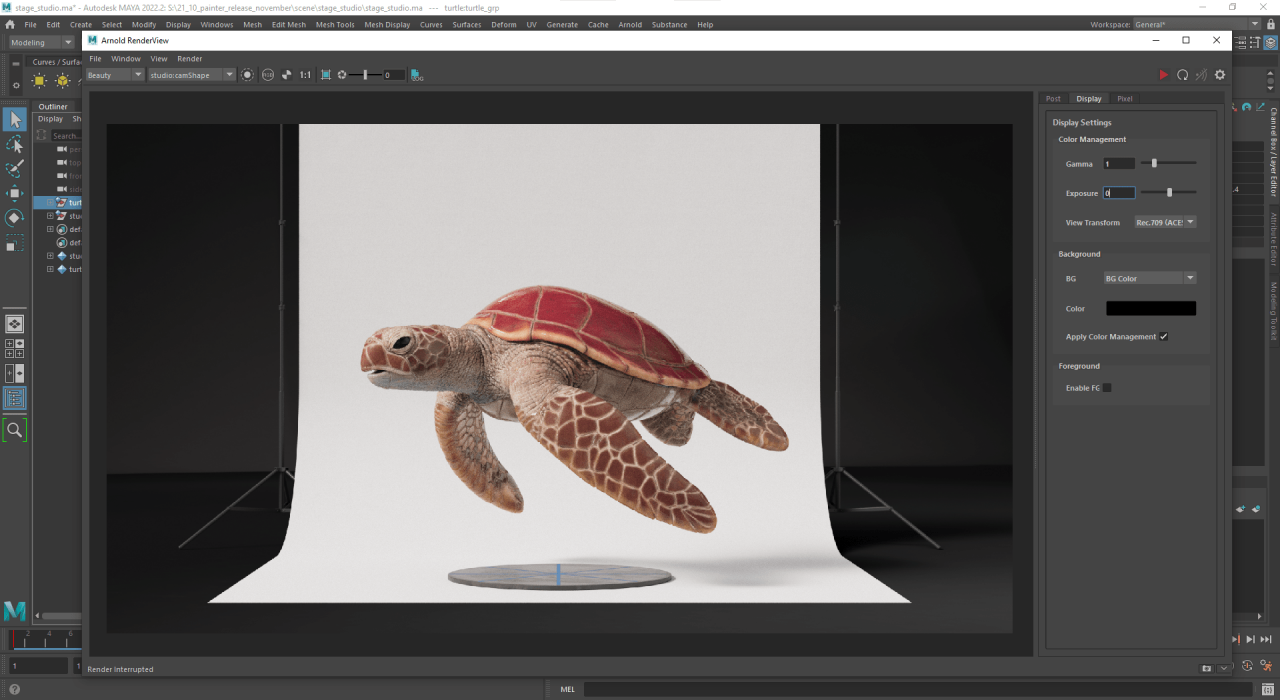Open the BG Color background dropdown
This screenshot has width=1280, height=700.
coord(1150,278)
